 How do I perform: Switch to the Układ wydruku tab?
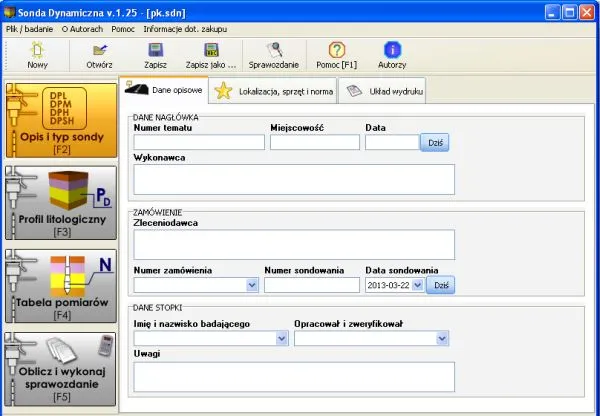381,91
